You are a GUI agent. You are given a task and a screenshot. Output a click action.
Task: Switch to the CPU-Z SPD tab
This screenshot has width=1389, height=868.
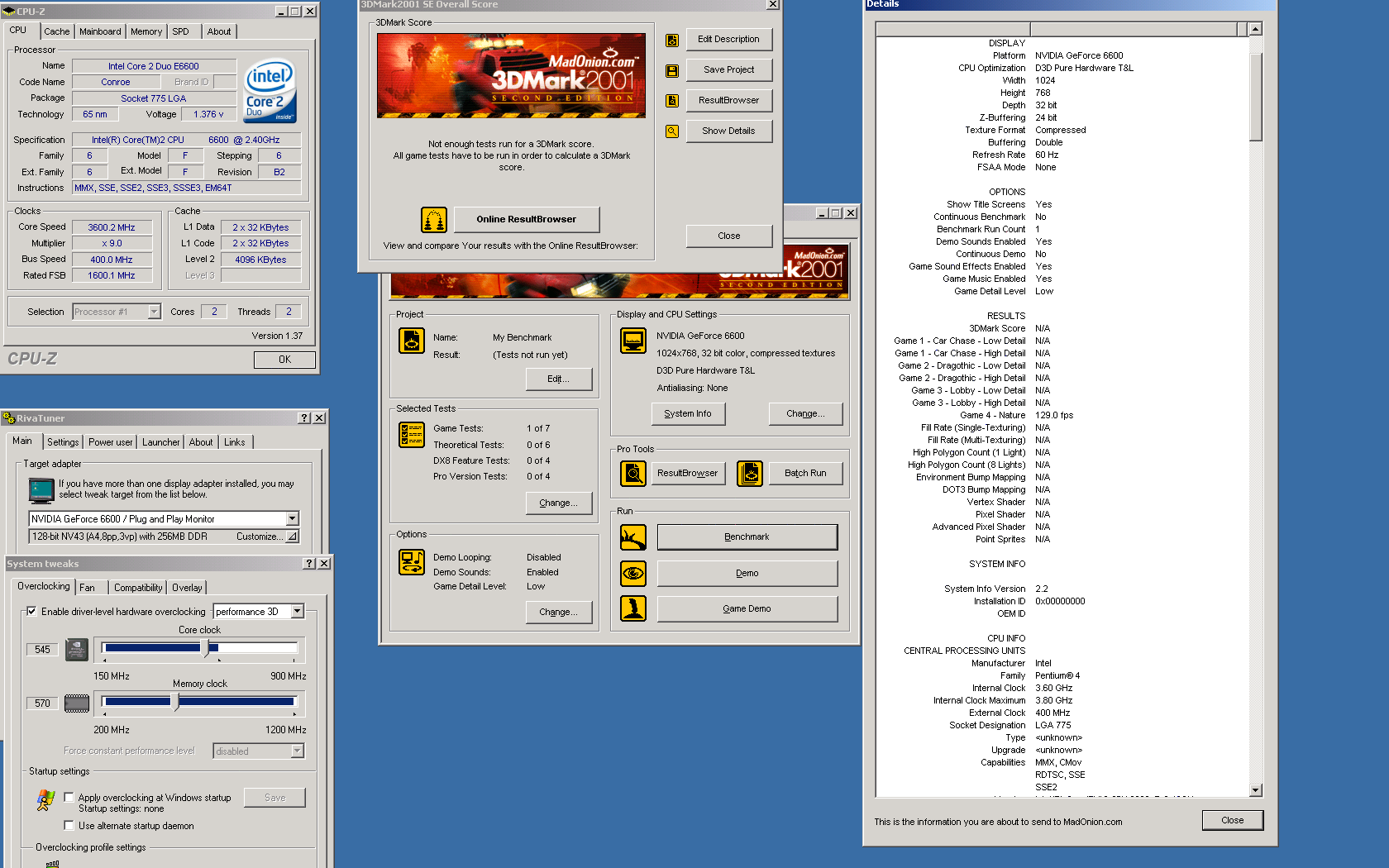pos(180,31)
